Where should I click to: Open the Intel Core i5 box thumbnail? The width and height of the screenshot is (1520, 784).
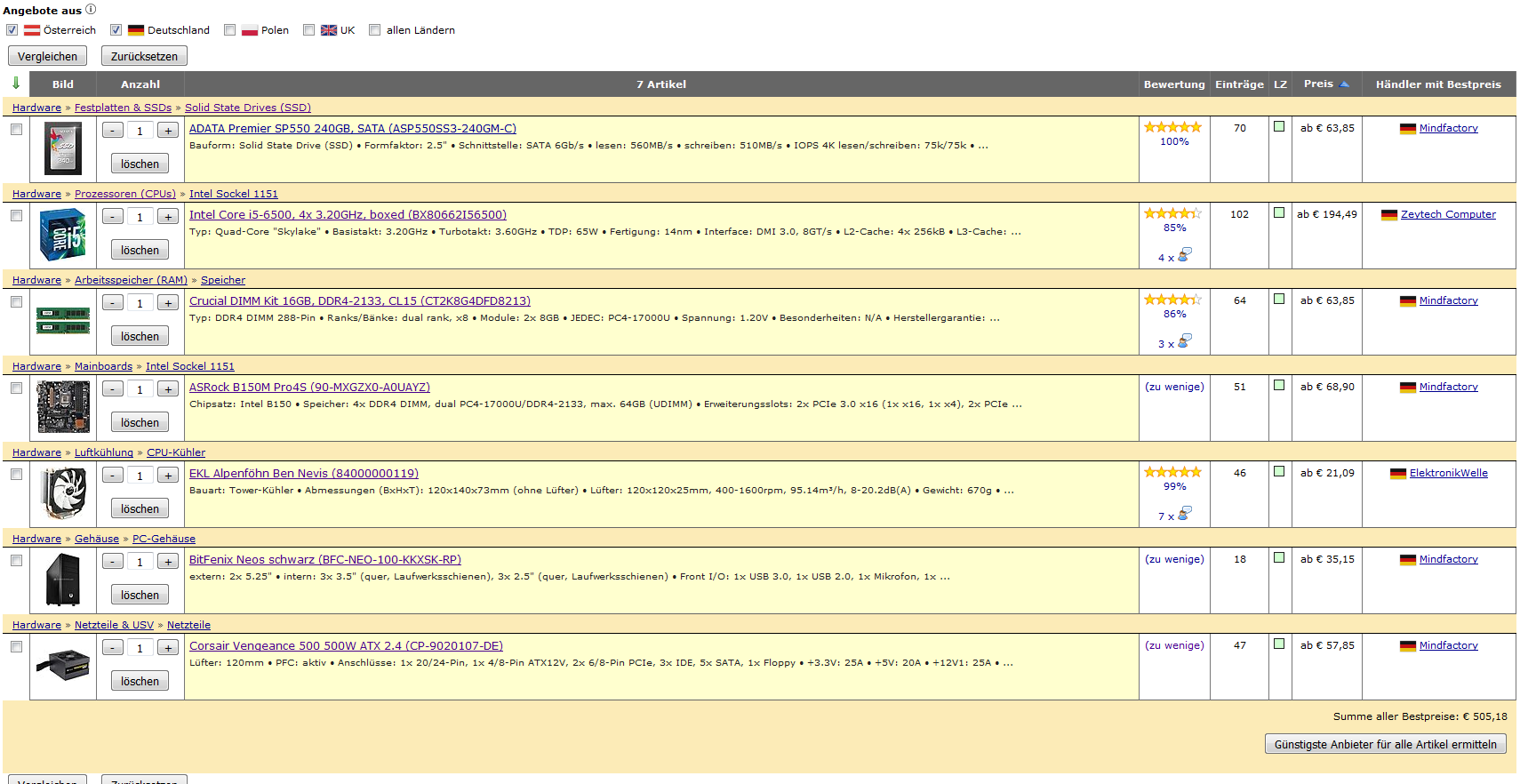[x=63, y=235]
